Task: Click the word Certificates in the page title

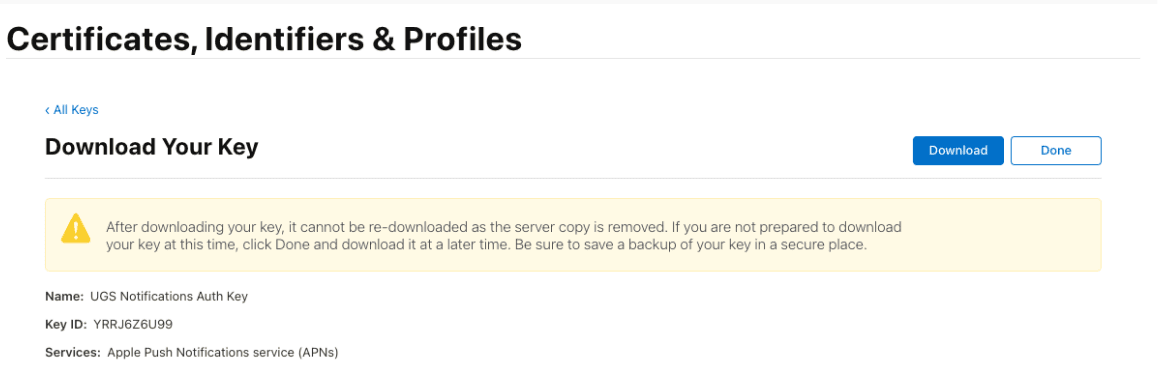Action: tap(102, 39)
